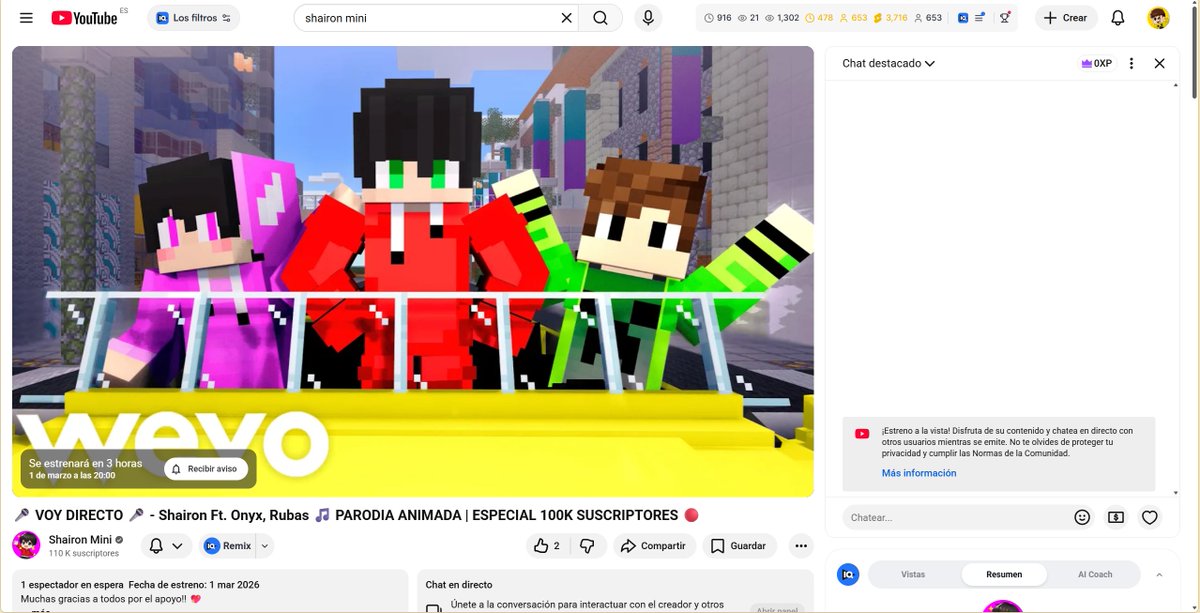Click Más información link in chat
The height and width of the screenshot is (613, 1200).
tap(919, 473)
